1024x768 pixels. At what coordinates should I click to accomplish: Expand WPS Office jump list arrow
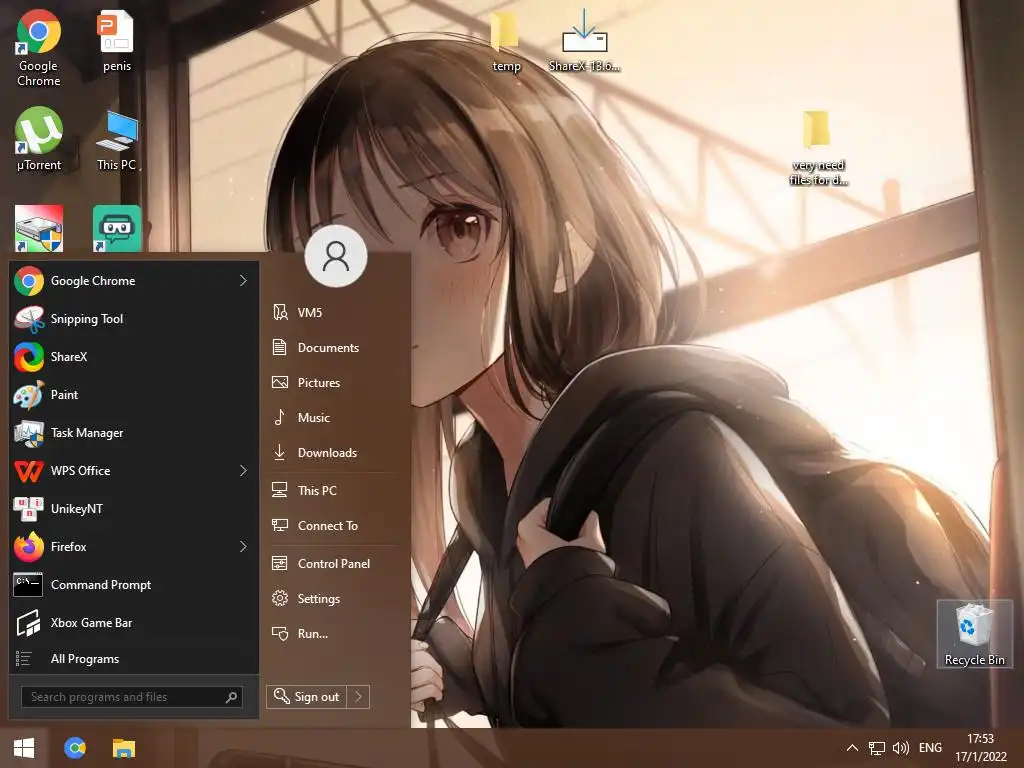point(243,470)
